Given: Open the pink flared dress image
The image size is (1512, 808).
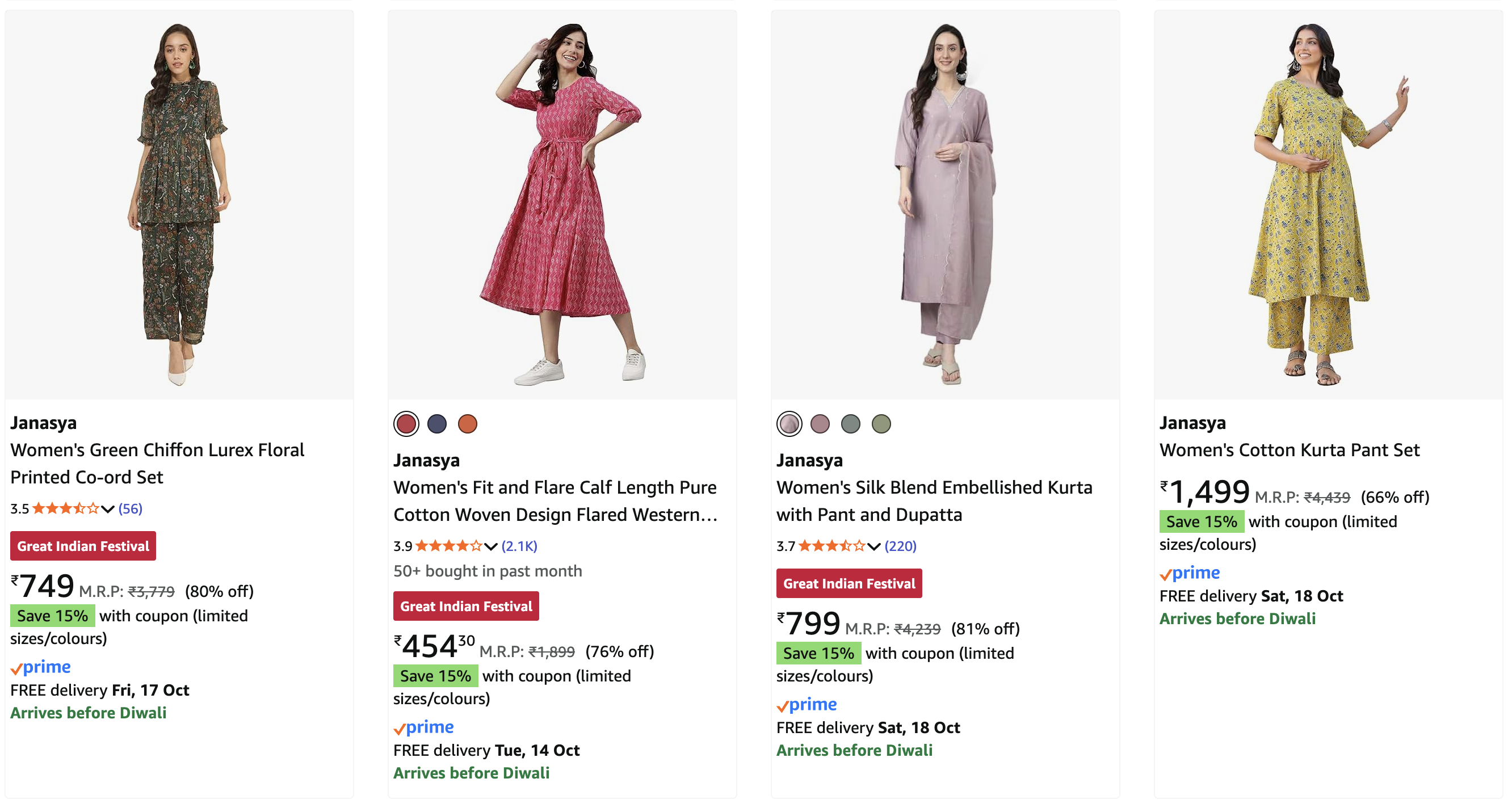Looking at the screenshot, I should pyautogui.click(x=562, y=204).
